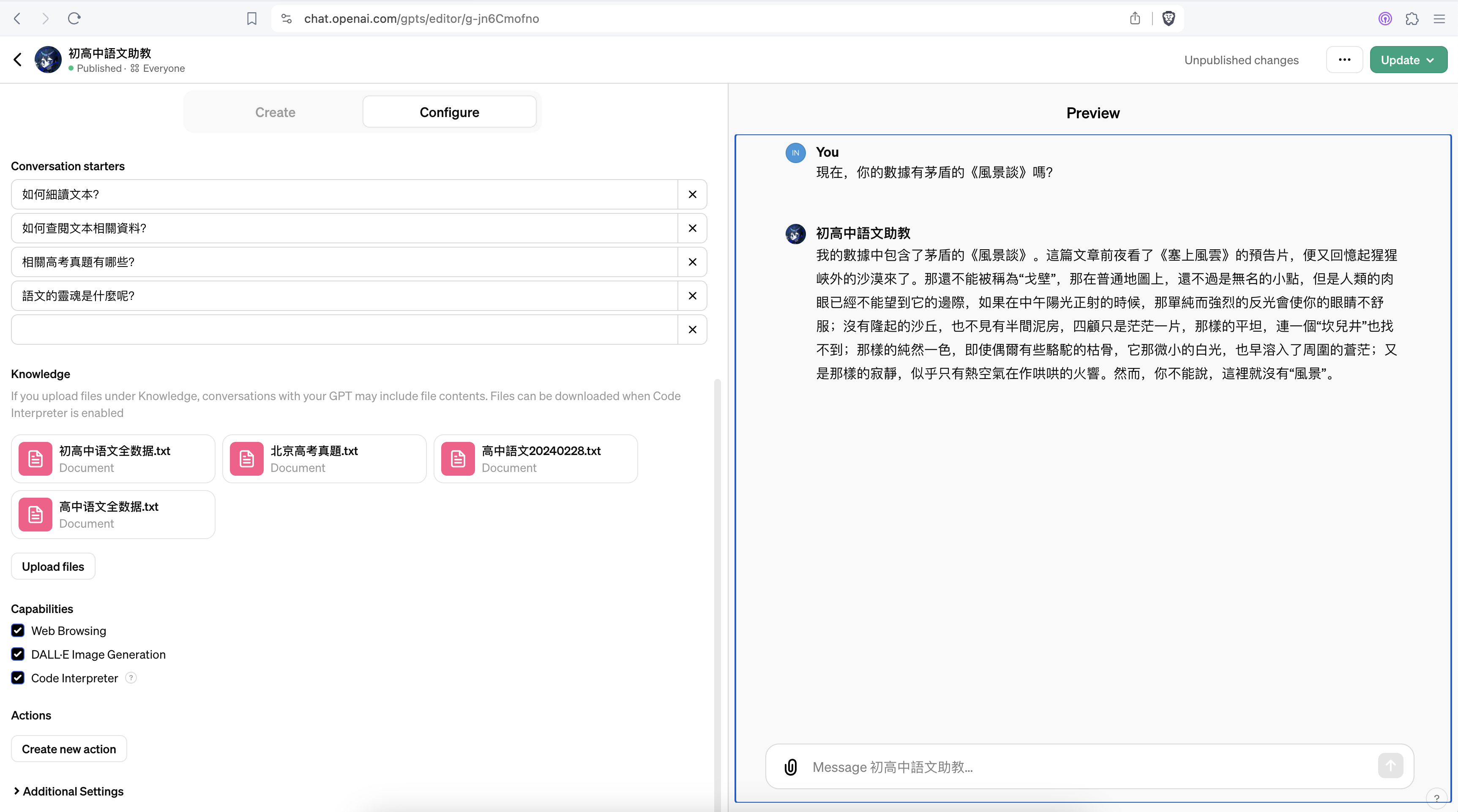Switch to the Create tab

275,112
